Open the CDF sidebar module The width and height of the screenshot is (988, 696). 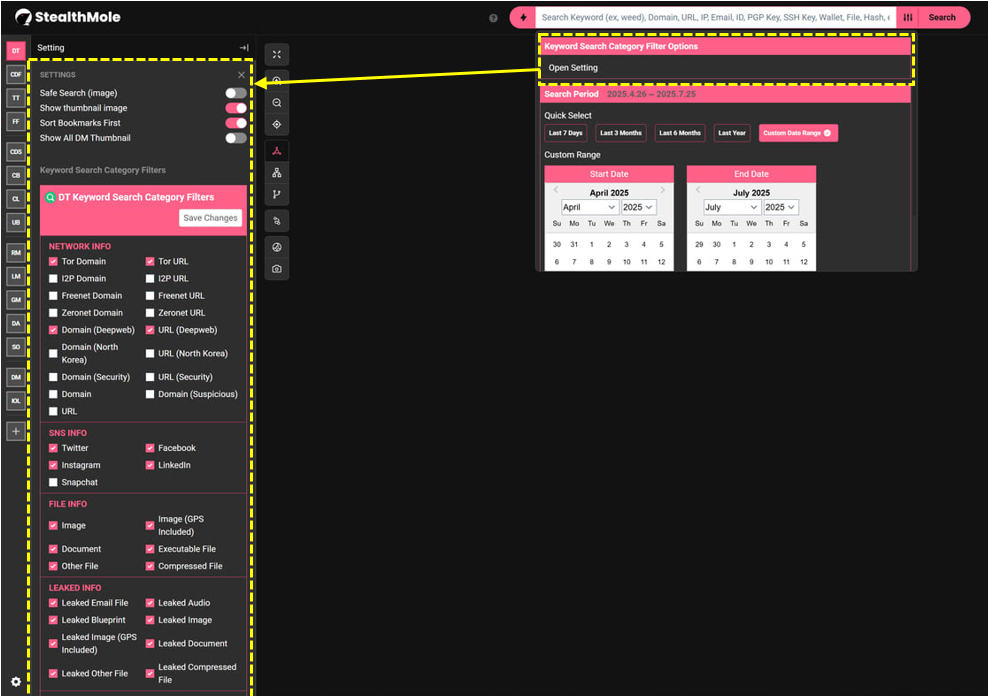click(16, 74)
